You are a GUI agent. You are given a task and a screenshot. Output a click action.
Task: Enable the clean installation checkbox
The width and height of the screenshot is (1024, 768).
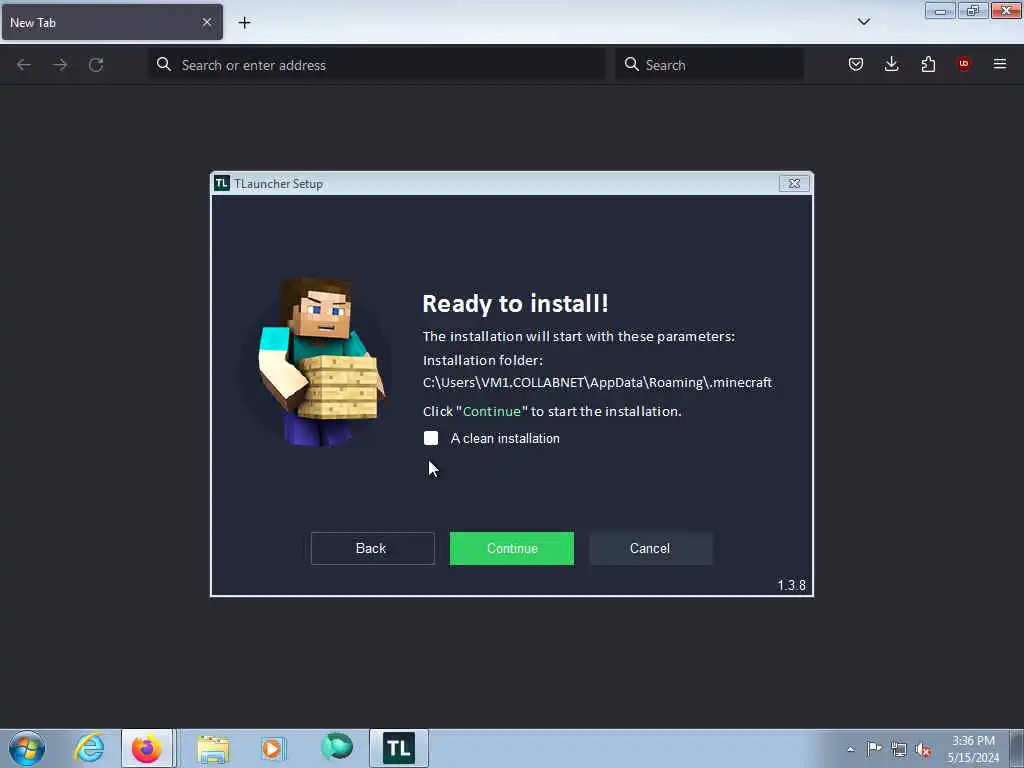[x=431, y=438]
